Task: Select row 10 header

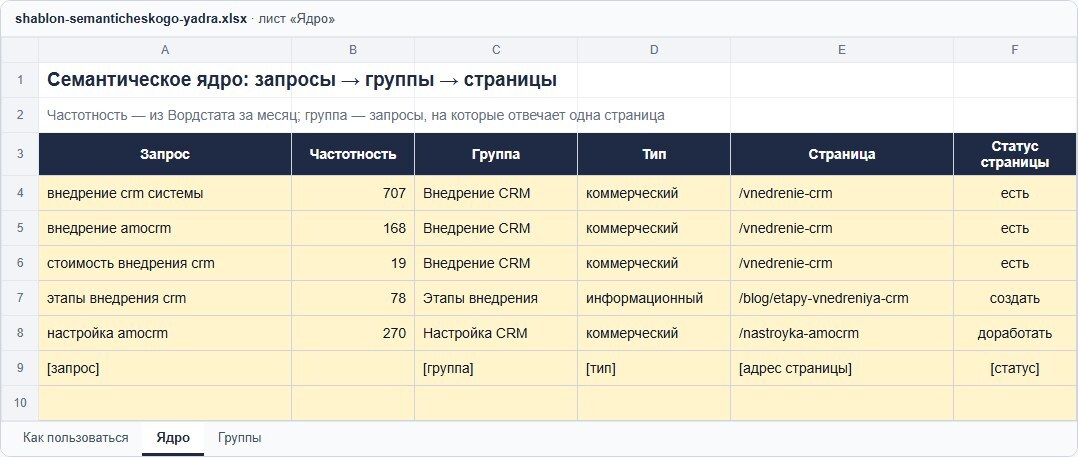Action: pos(20,403)
